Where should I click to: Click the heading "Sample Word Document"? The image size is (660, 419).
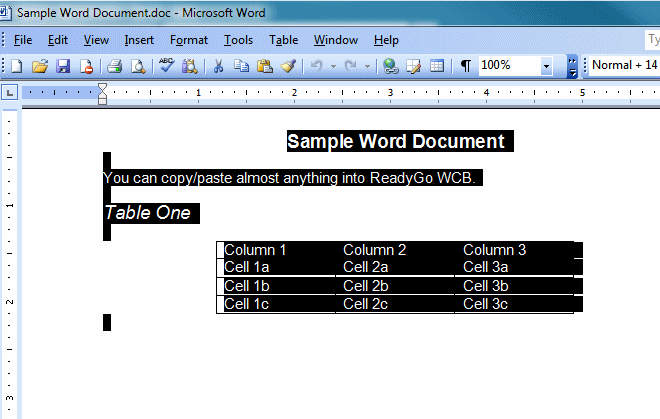tap(395, 141)
